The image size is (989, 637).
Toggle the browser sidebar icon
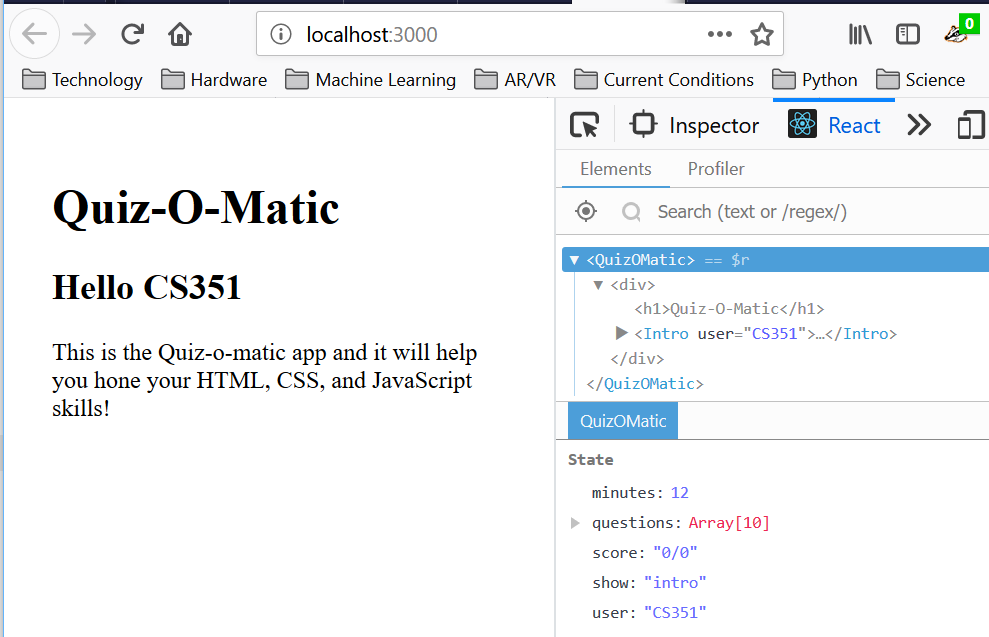[908, 35]
